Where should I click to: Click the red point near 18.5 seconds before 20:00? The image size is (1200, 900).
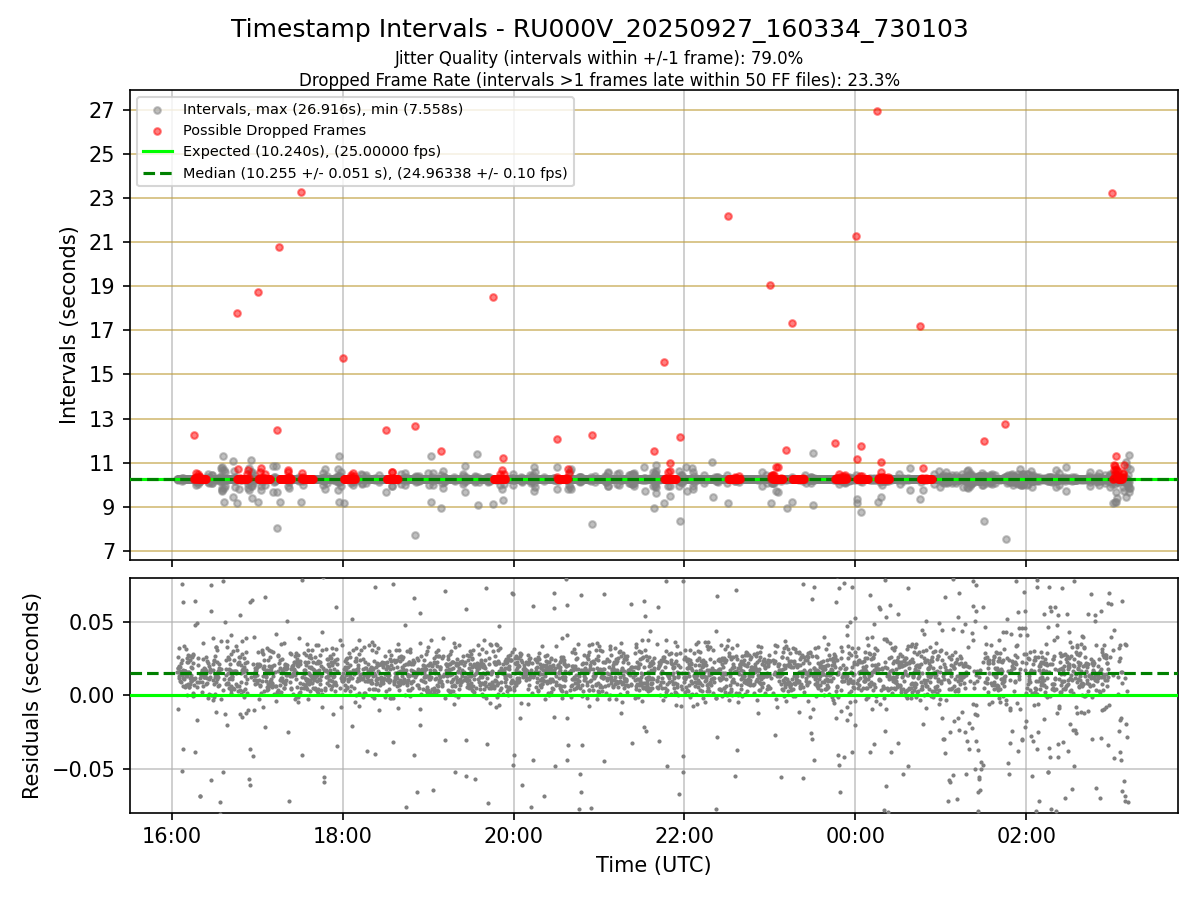click(x=493, y=297)
